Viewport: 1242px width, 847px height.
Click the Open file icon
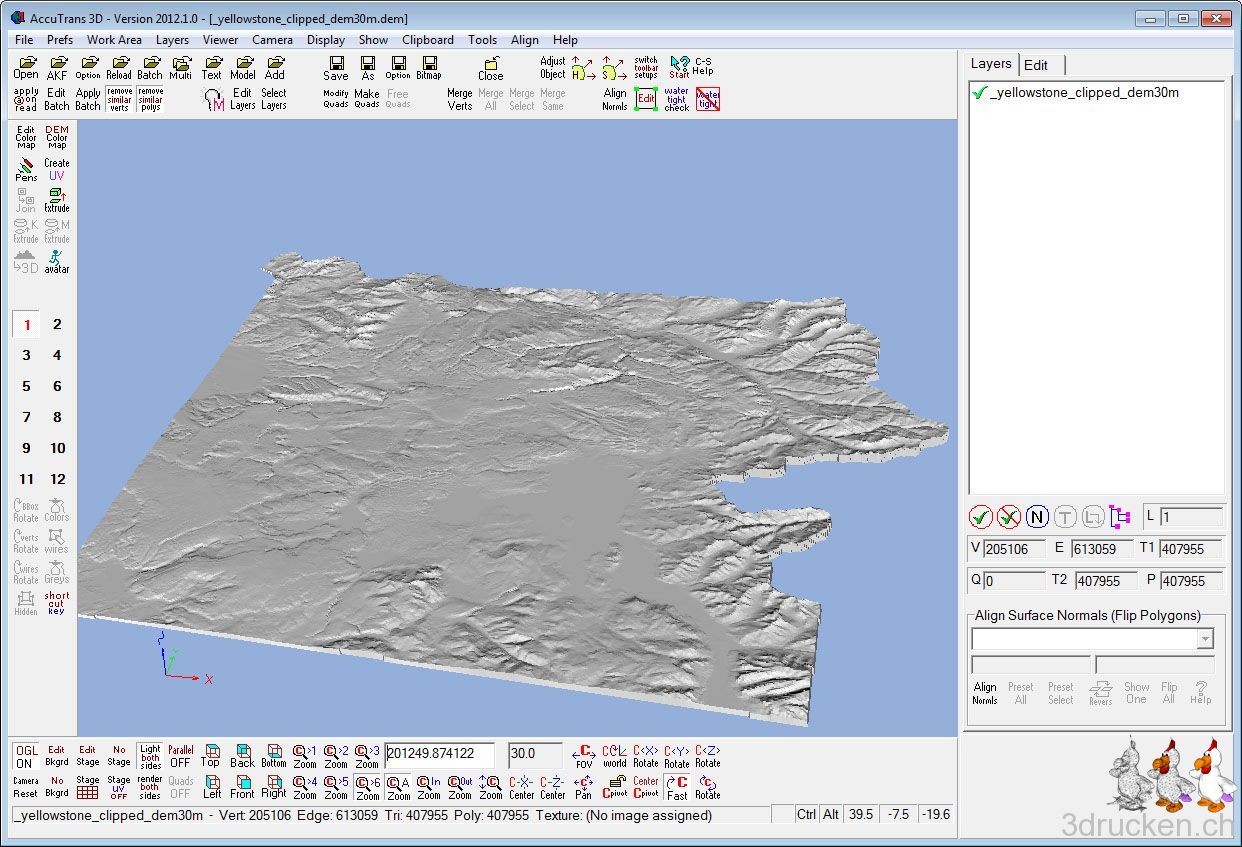point(26,68)
